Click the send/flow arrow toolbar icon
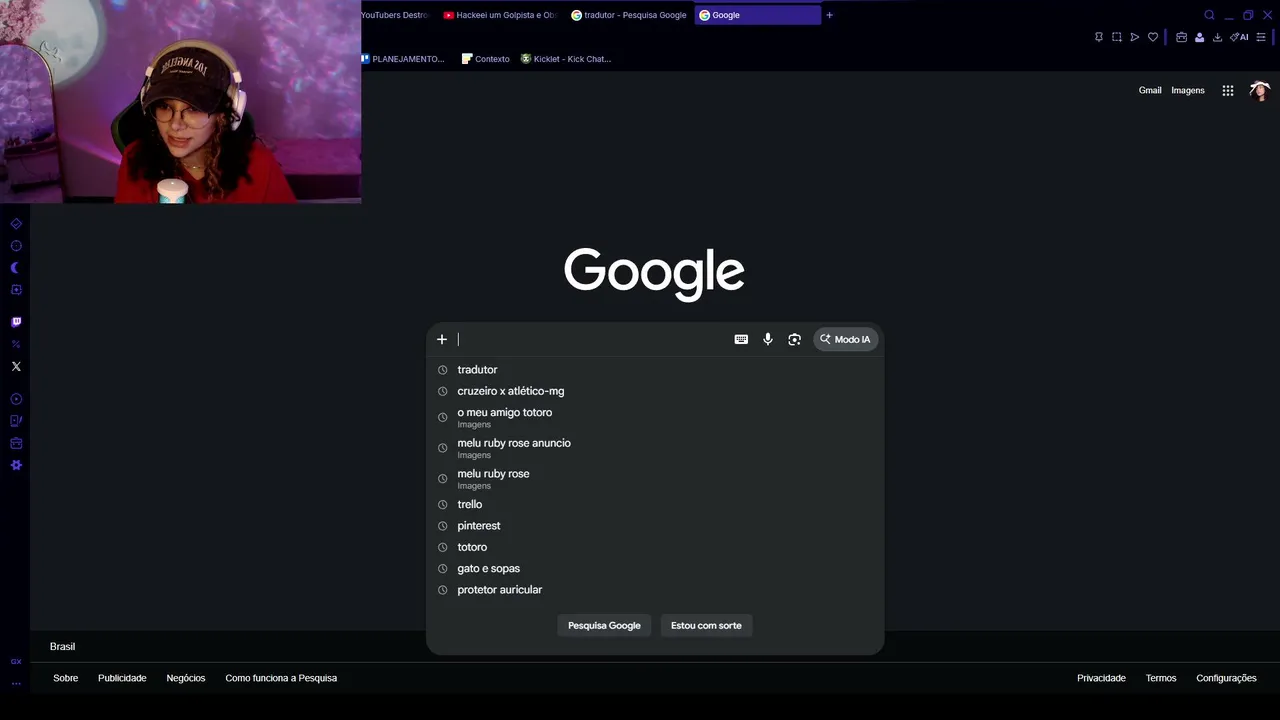Image resolution: width=1280 pixels, height=720 pixels. [x=1135, y=37]
